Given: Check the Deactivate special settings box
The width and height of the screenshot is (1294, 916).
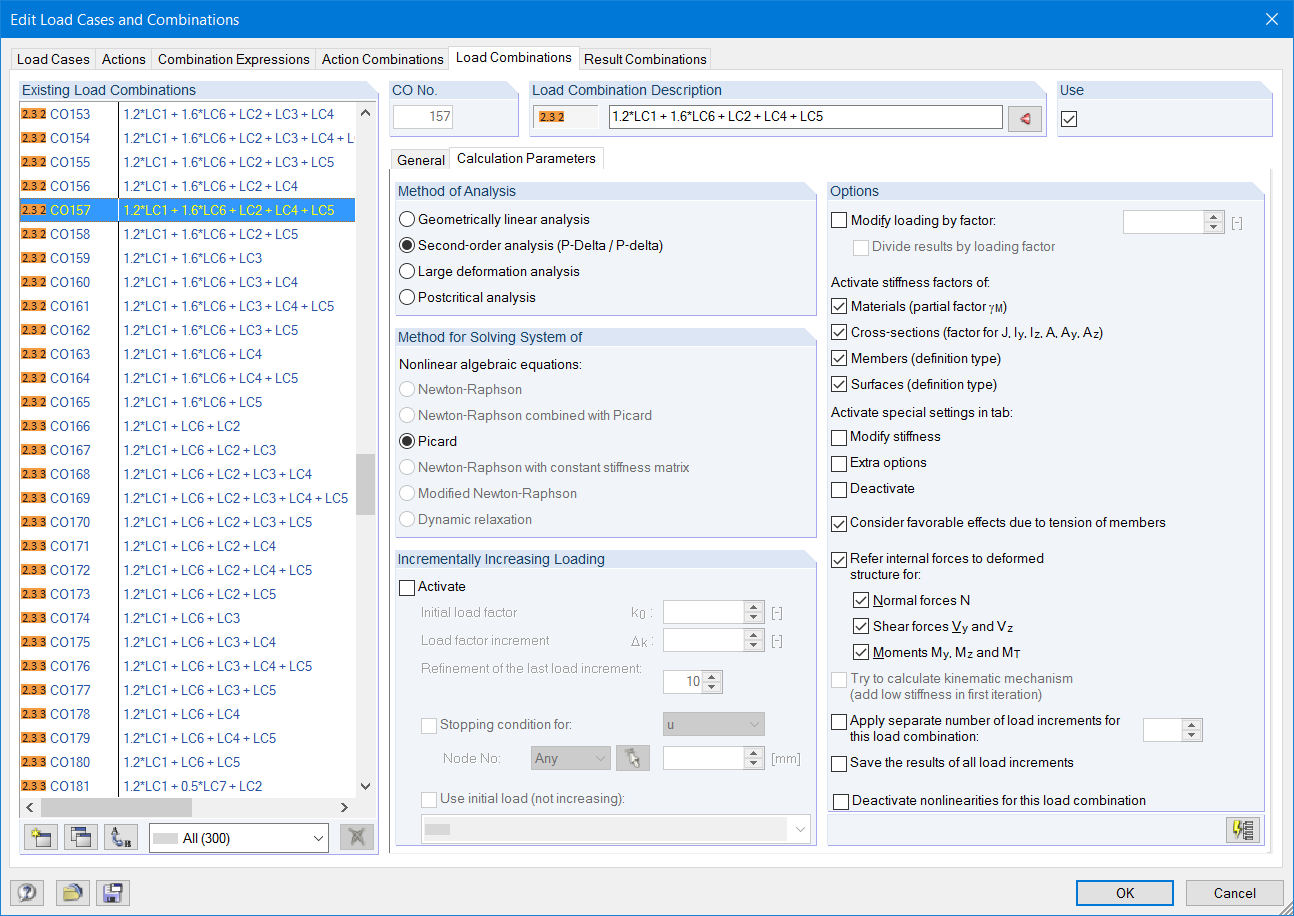Looking at the screenshot, I should click(839, 489).
